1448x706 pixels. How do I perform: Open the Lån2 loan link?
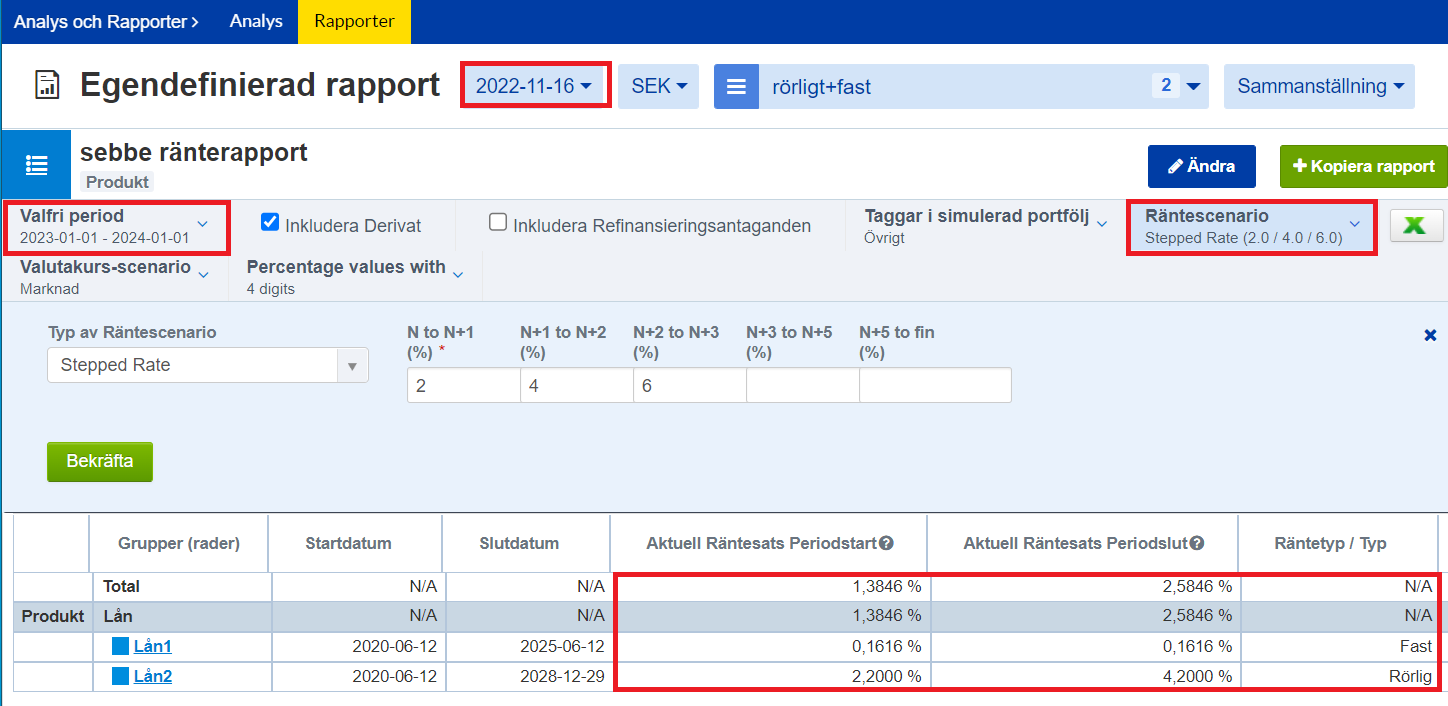153,677
